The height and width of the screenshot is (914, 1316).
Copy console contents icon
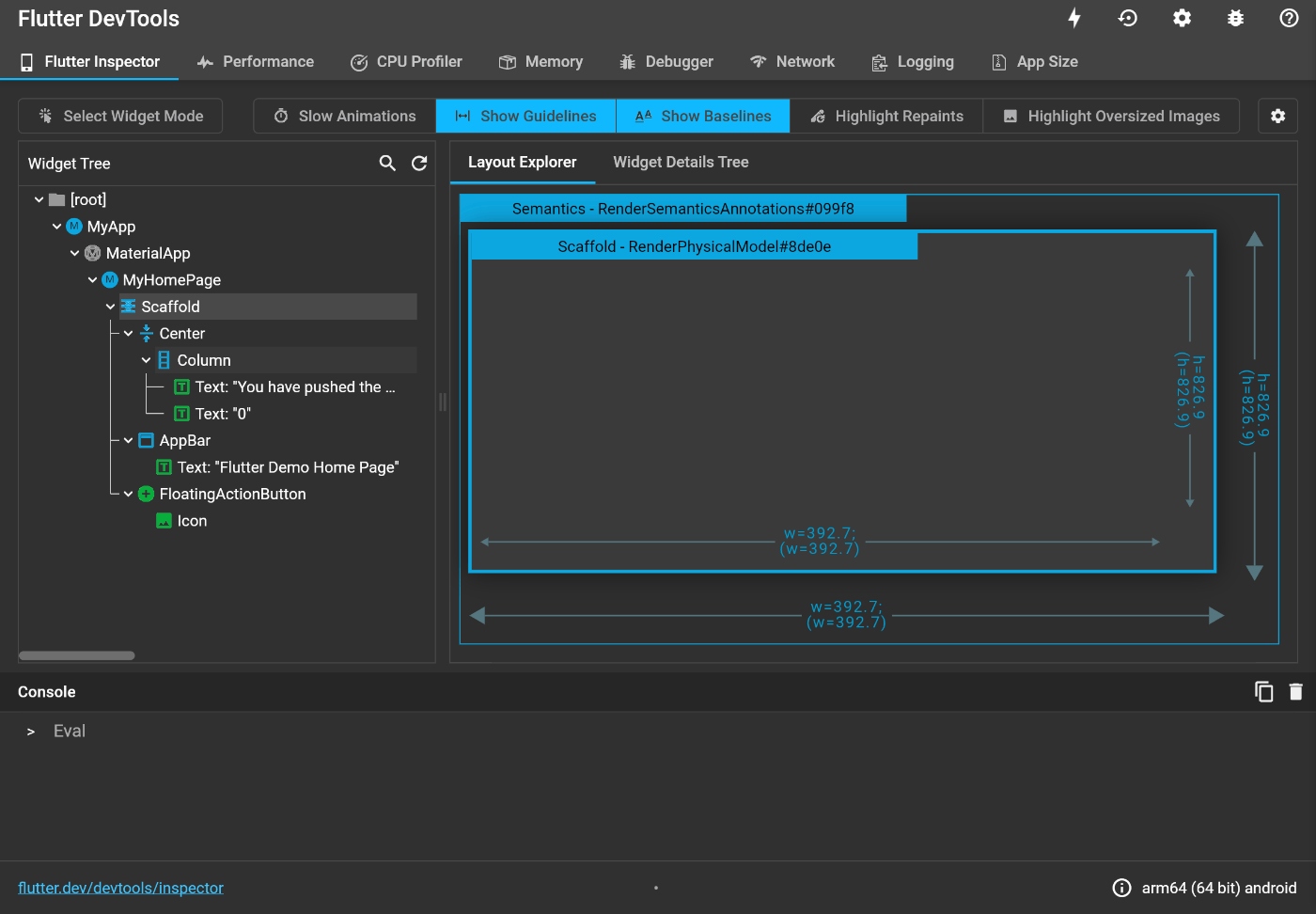[1264, 691]
